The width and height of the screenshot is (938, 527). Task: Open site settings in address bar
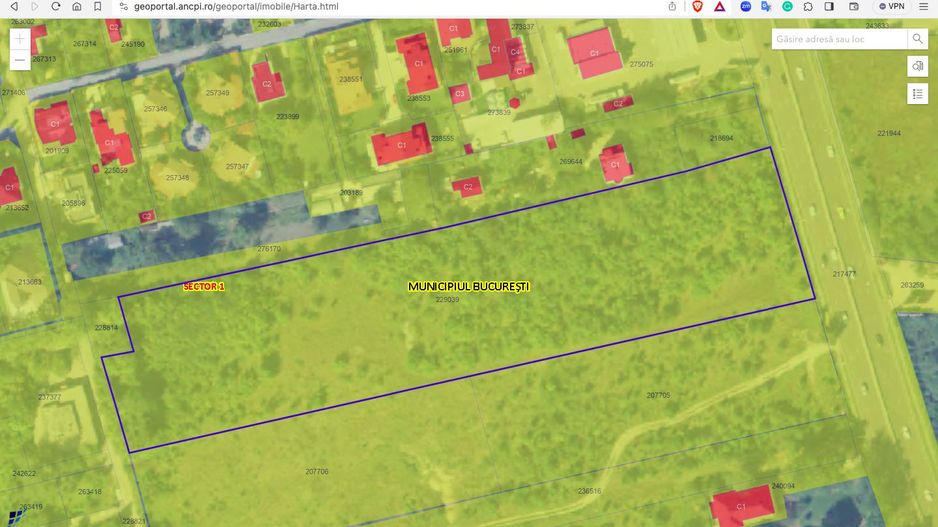click(124, 6)
